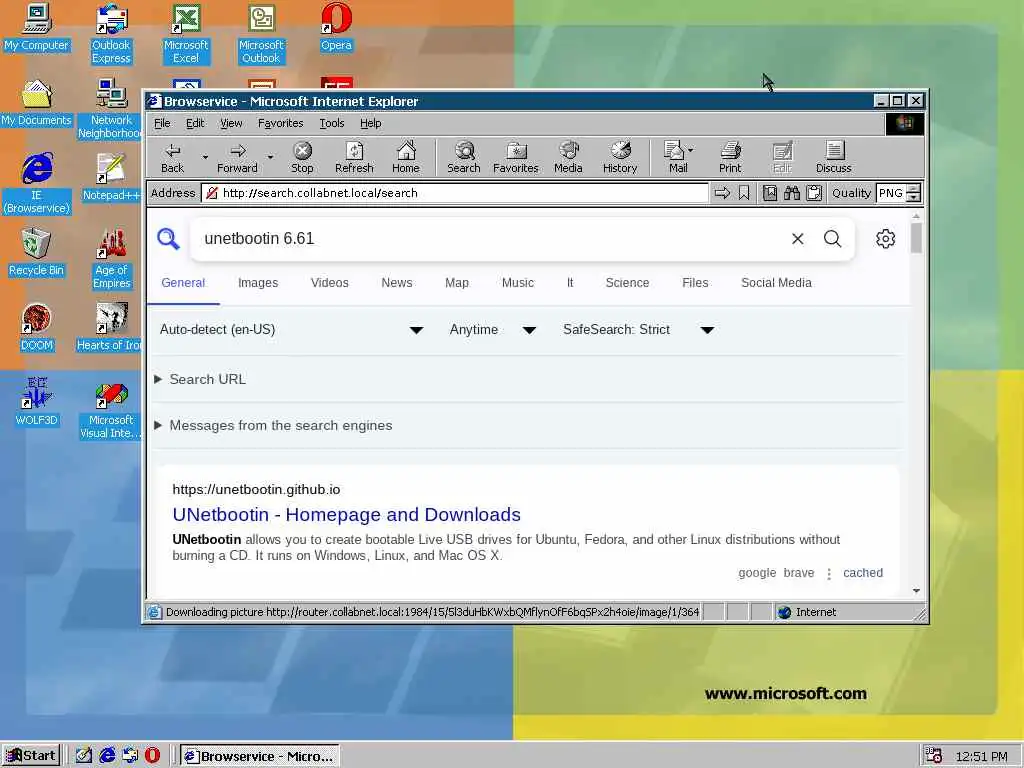Click the Opera quick launch icon

[152, 756]
